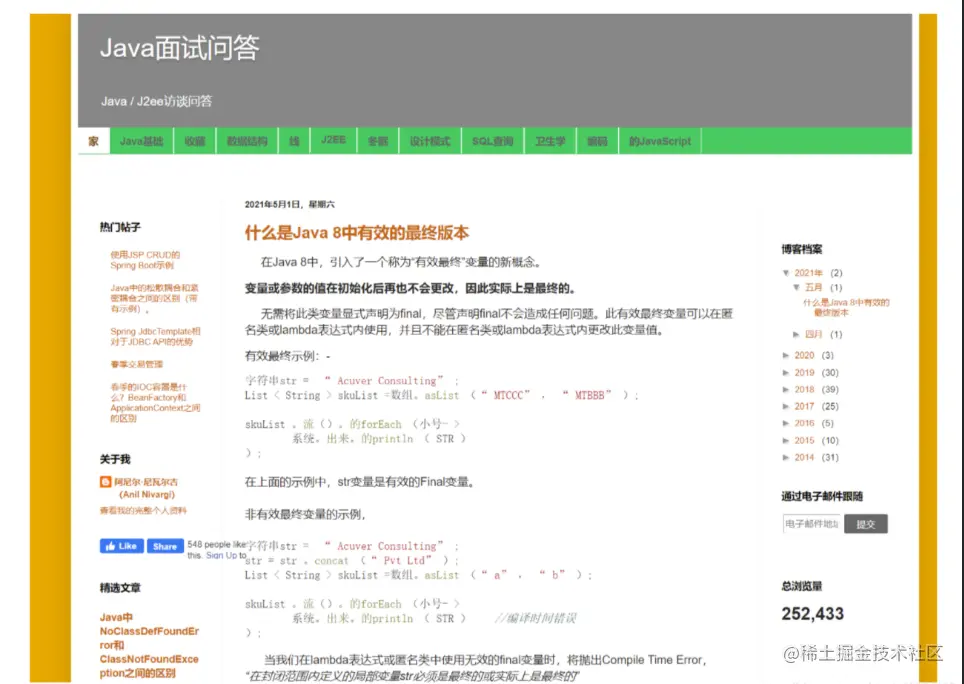Open the 数据结构 tab
Viewport: 964px width, 684px height.
click(x=247, y=141)
